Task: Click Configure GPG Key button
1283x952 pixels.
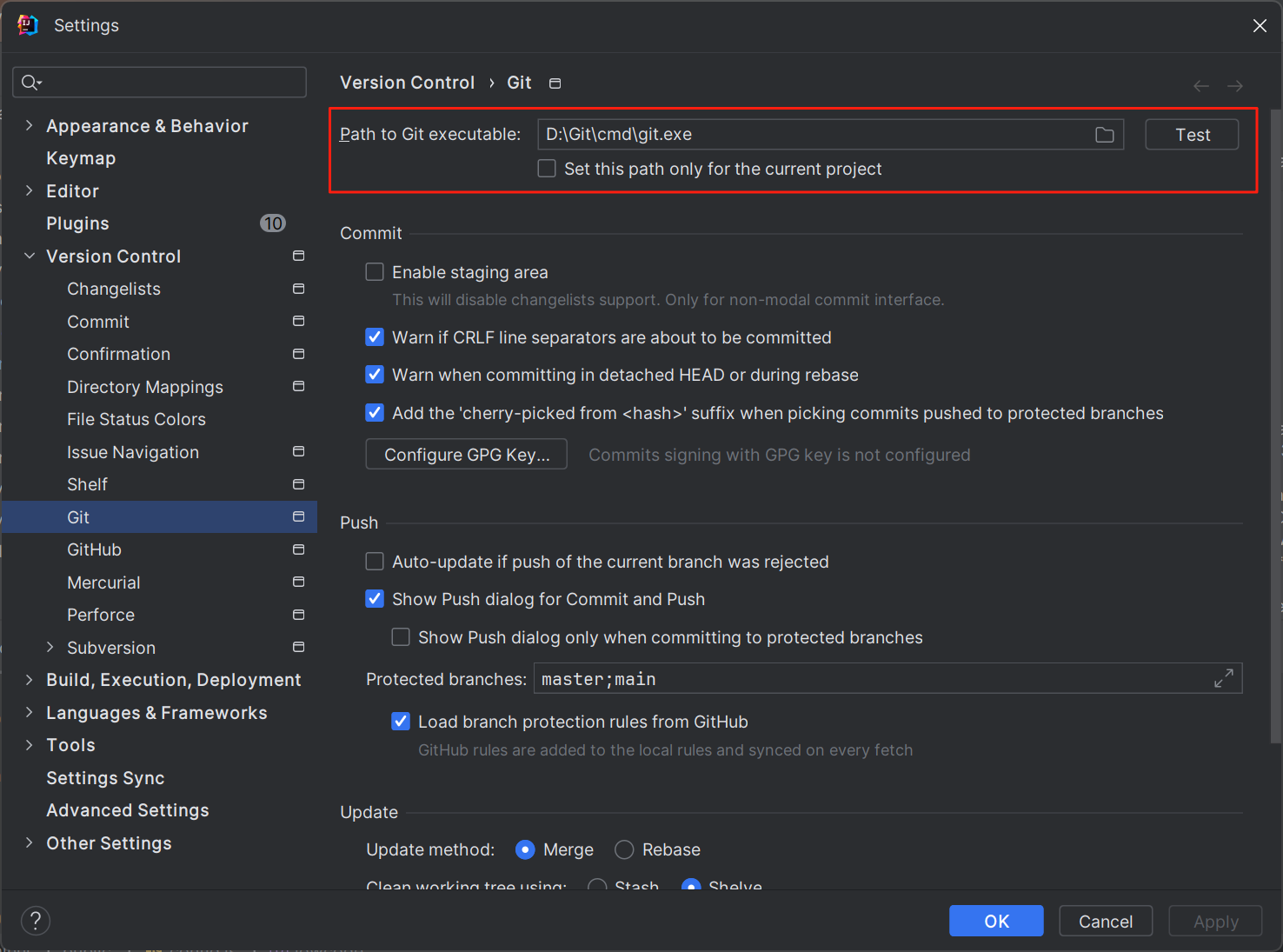Action: (x=467, y=455)
